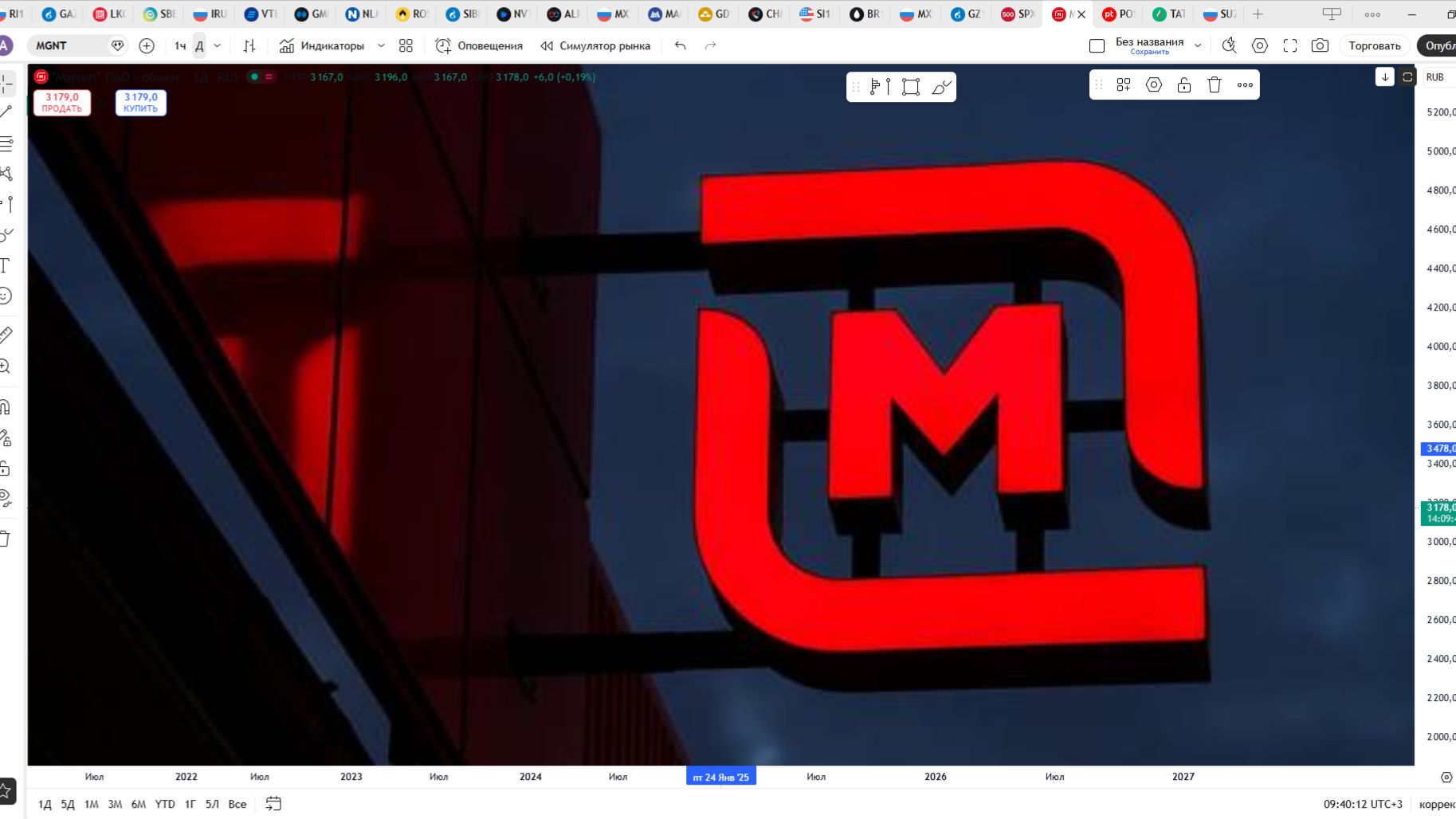Select the text tool in left sidebar

(6, 265)
